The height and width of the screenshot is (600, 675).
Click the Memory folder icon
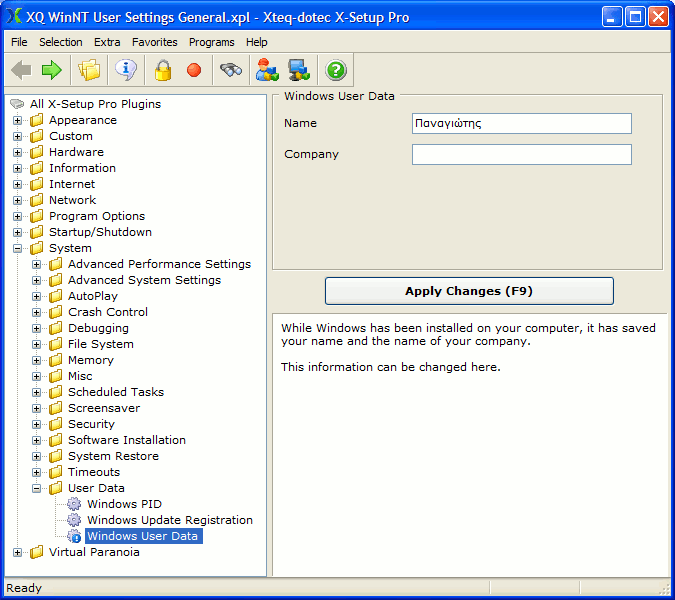click(56, 360)
